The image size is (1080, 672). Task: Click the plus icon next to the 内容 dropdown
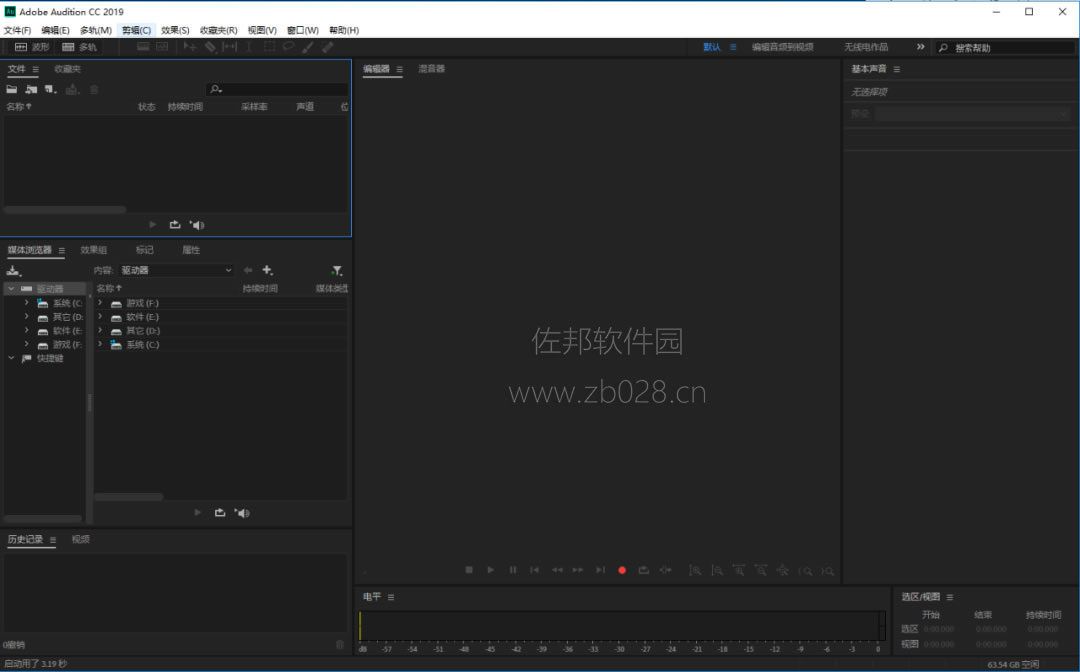tap(267, 270)
